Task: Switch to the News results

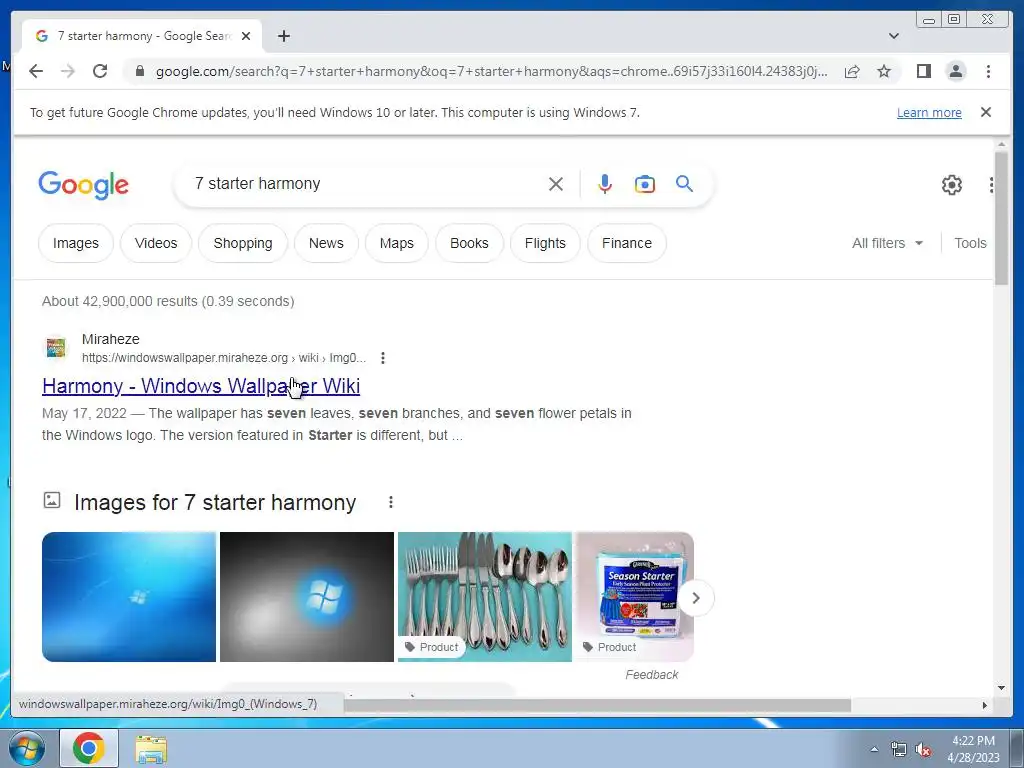Action: (326, 243)
